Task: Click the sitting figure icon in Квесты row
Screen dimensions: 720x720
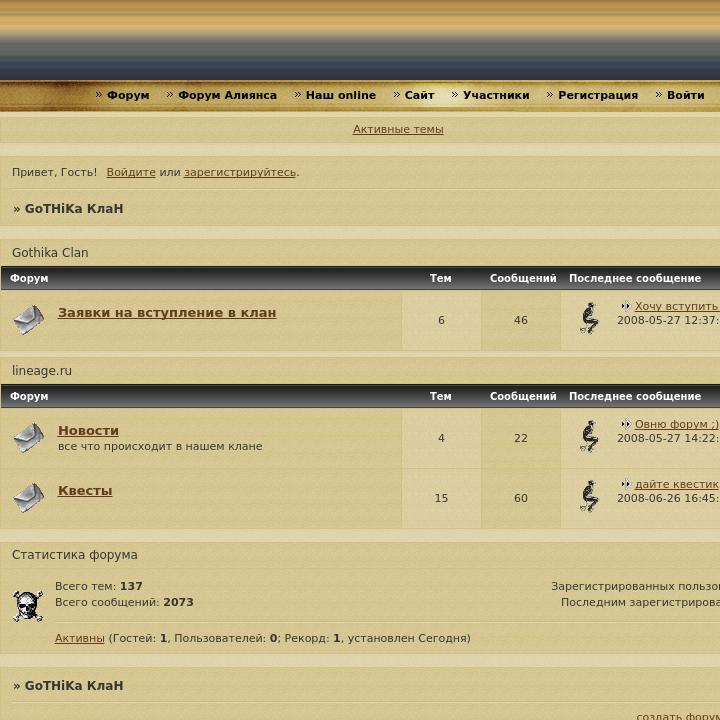Action: pos(590,496)
